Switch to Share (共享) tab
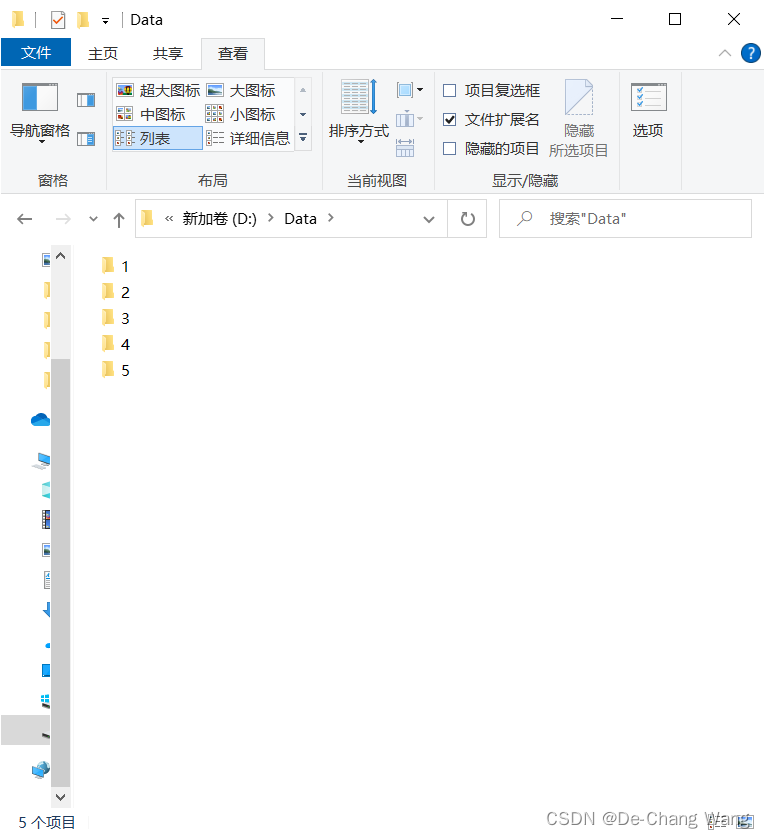The image size is (765, 838). 168,53
